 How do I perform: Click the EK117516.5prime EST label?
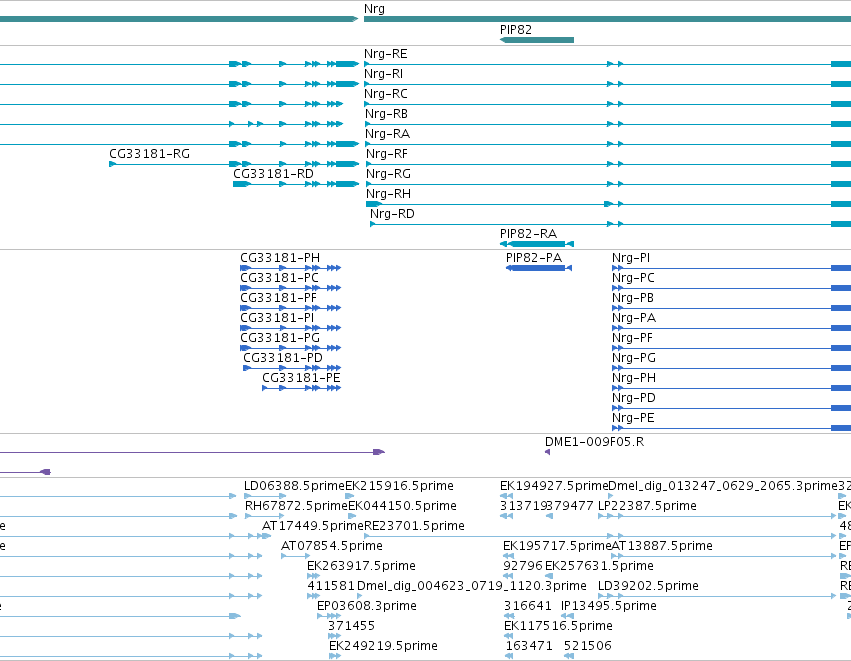pos(558,626)
